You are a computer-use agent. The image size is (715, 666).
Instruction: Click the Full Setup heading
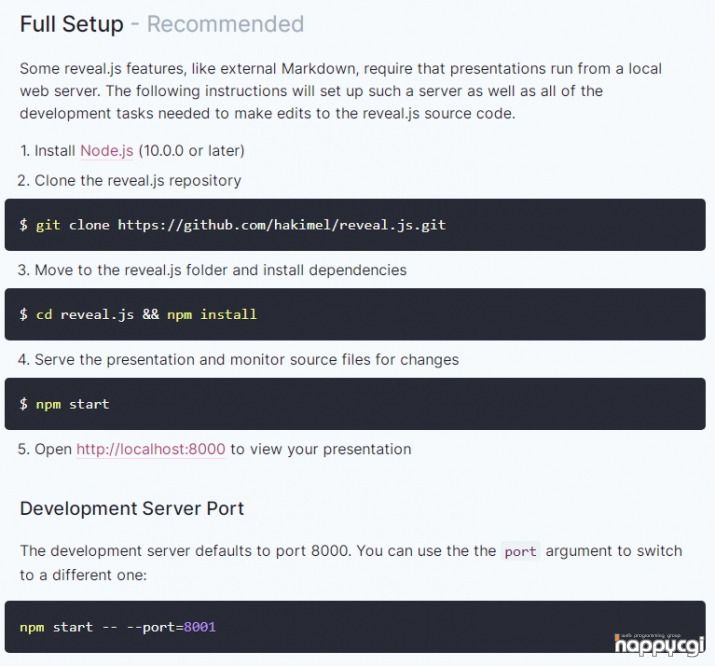[72, 24]
